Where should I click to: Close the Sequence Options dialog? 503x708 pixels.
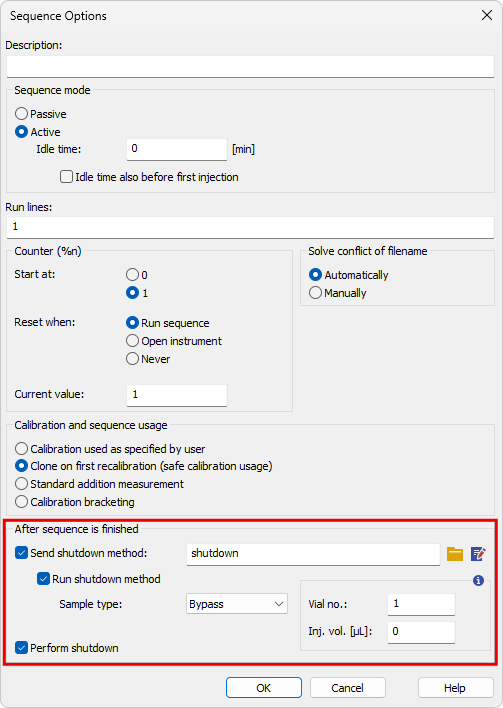point(487,15)
